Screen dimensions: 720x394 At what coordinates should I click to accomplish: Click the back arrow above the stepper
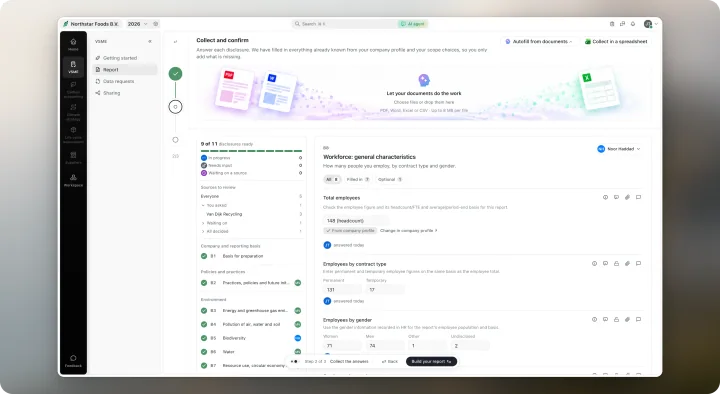click(175, 42)
